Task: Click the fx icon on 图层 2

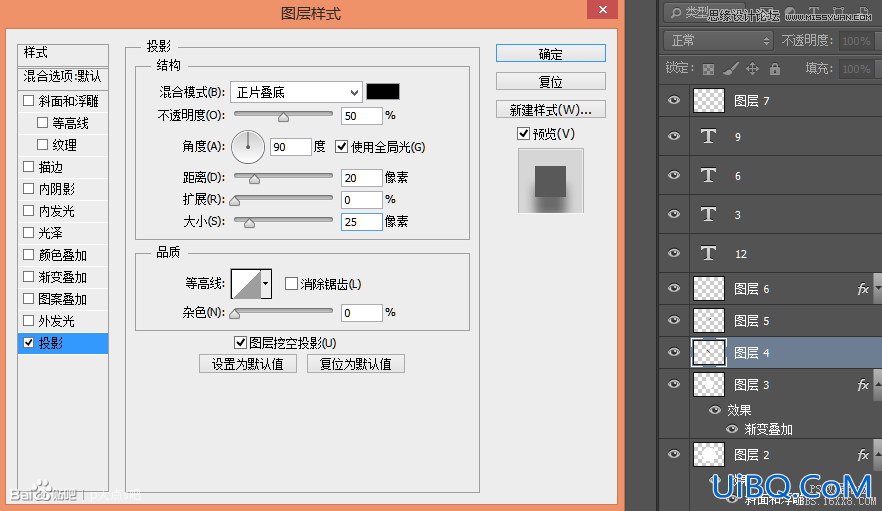Action: tap(863, 455)
